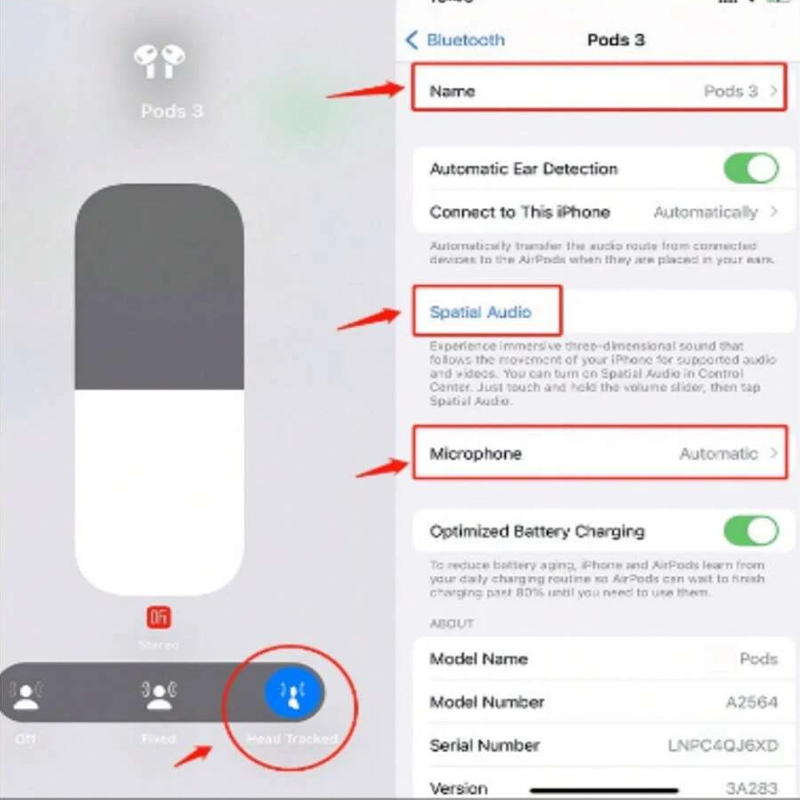
Task: Tap the home indicator bar at bottom
Action: coord(604,790)
